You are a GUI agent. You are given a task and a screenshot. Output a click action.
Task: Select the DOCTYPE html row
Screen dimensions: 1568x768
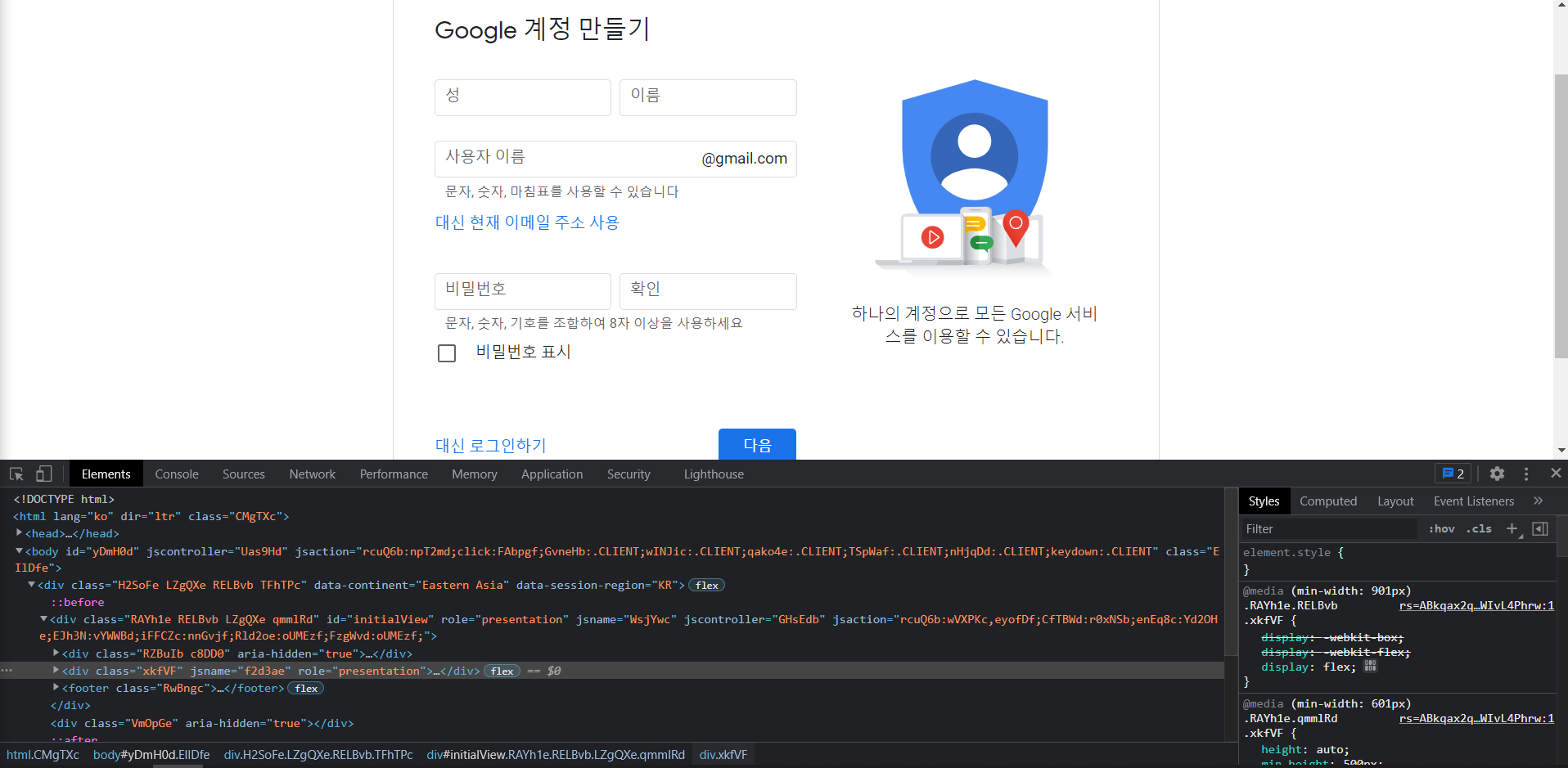pos(64,499)
